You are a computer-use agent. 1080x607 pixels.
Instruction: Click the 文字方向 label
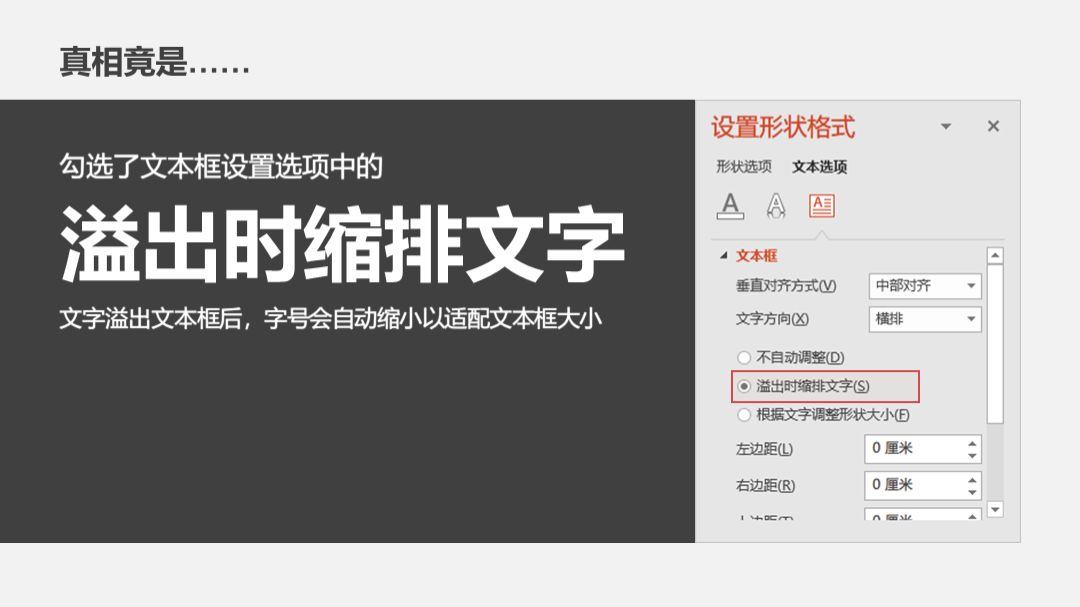[772, 319]
